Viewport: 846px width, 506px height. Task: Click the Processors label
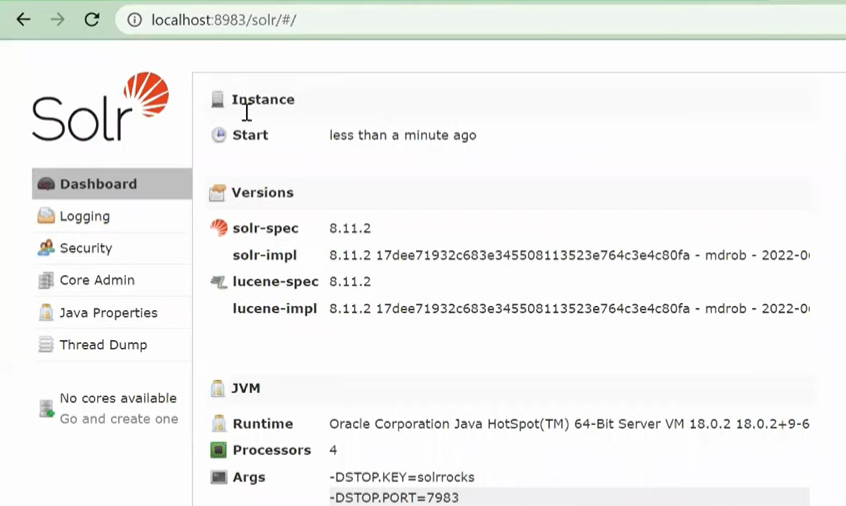(272, 450)
